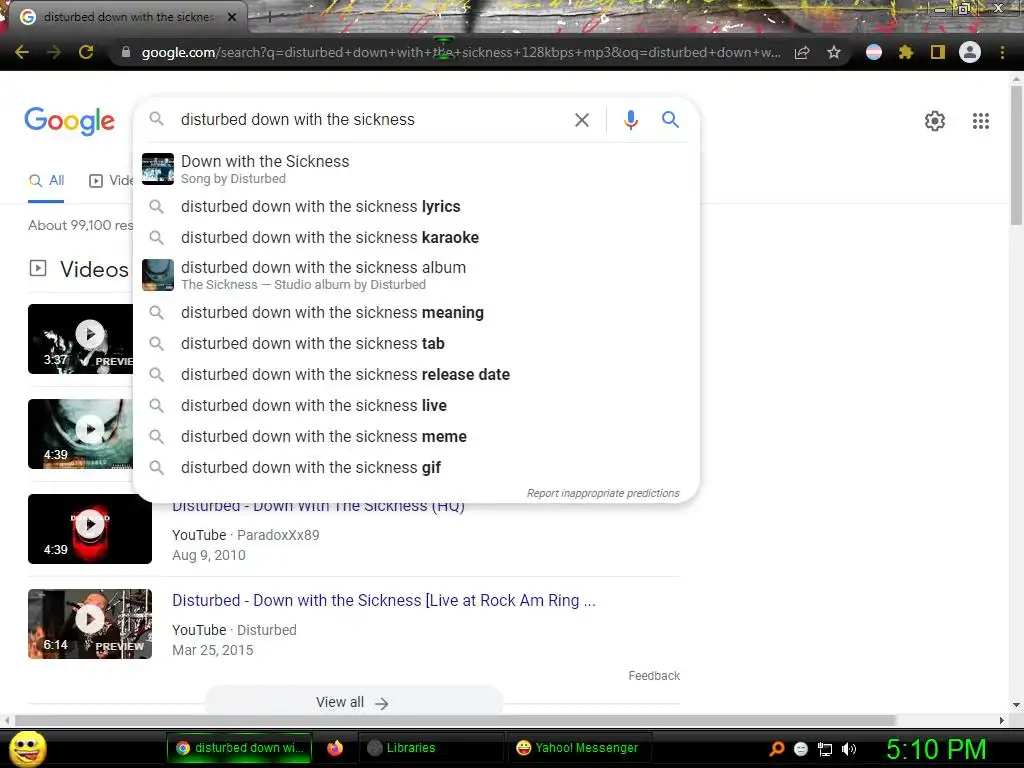Open Firefox from the taskbar
1024x768 pixels.
(x=335, y=748)
